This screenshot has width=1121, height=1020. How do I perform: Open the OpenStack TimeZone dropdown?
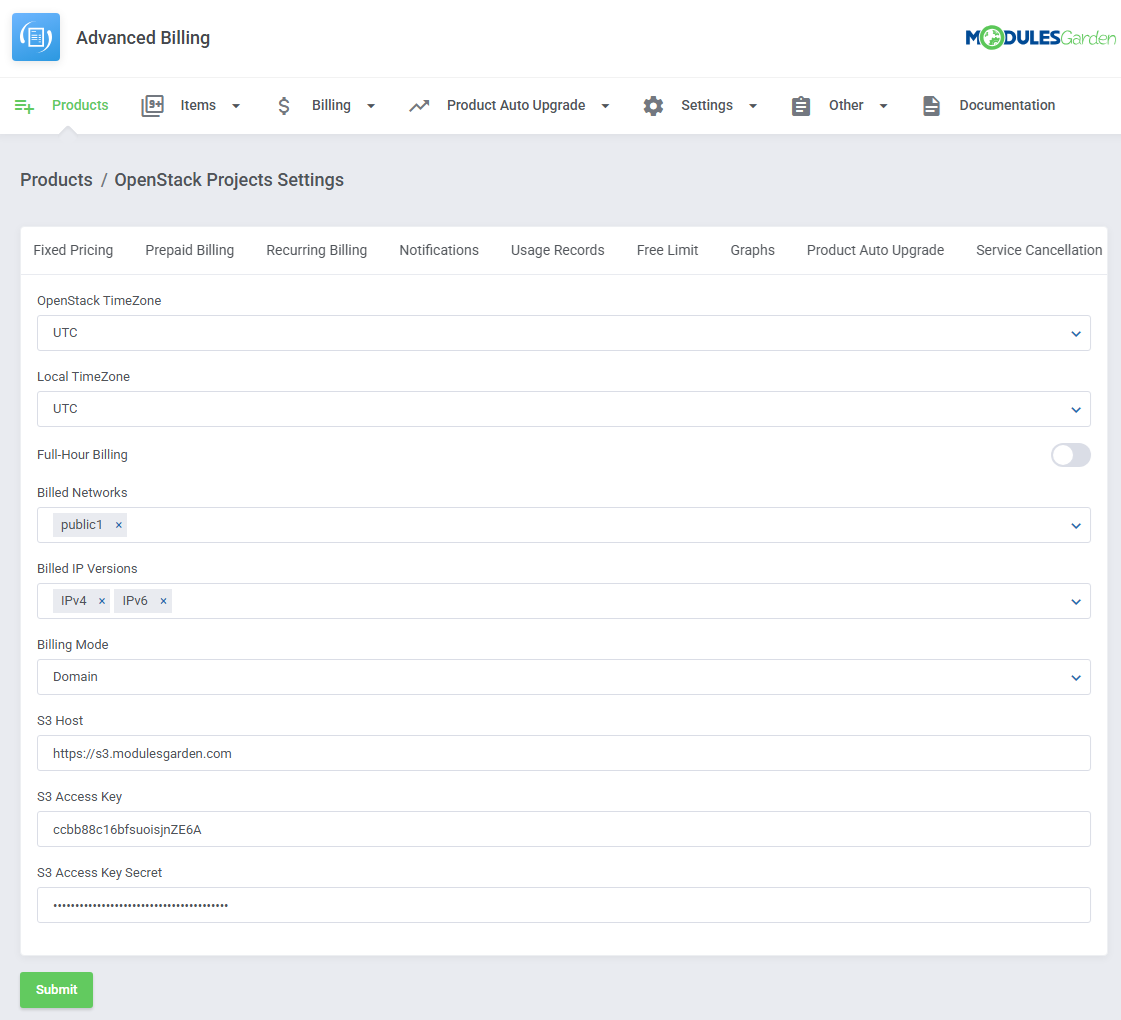click(x=563, y=333)
